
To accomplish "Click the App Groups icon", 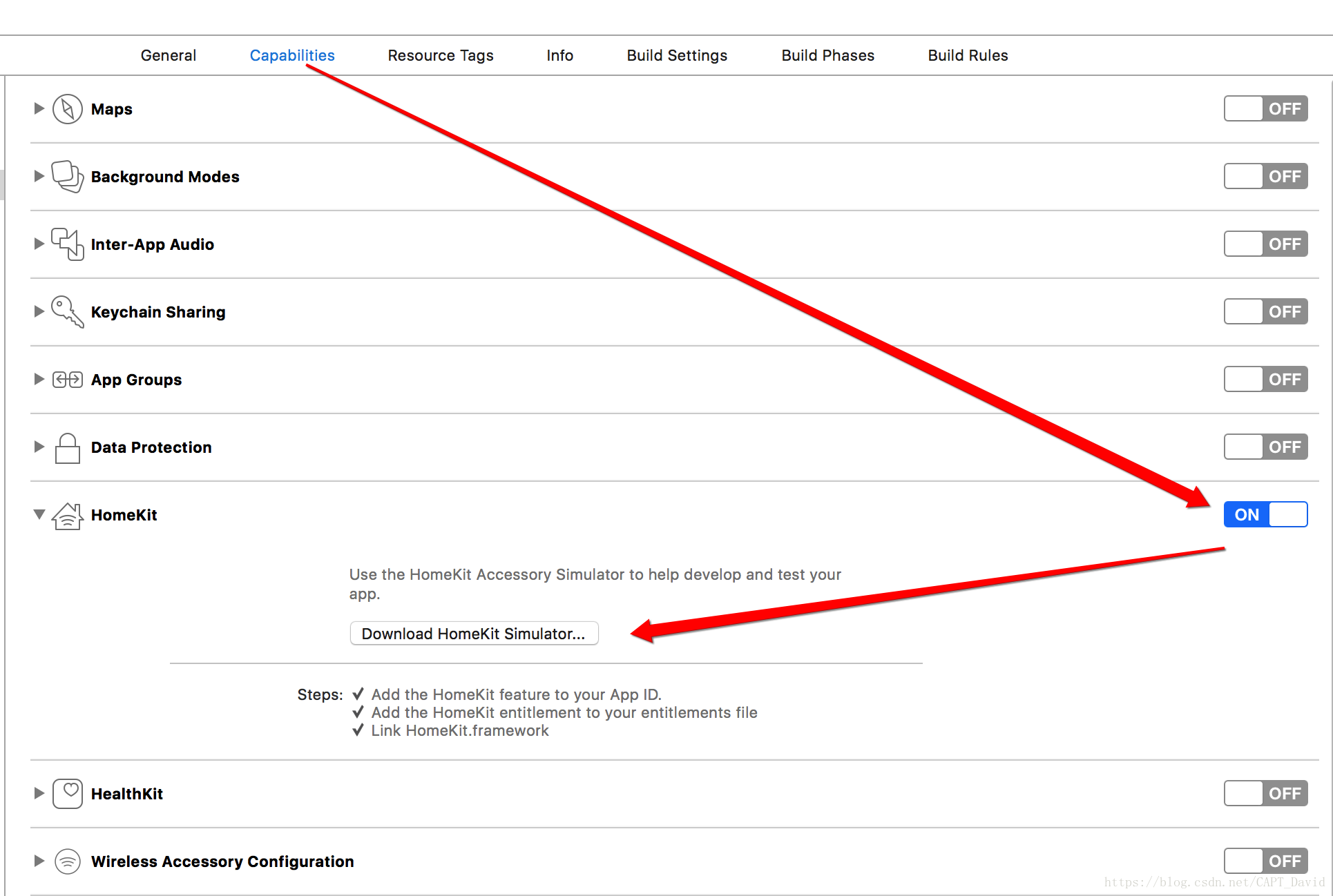I will tap(68, 380).
